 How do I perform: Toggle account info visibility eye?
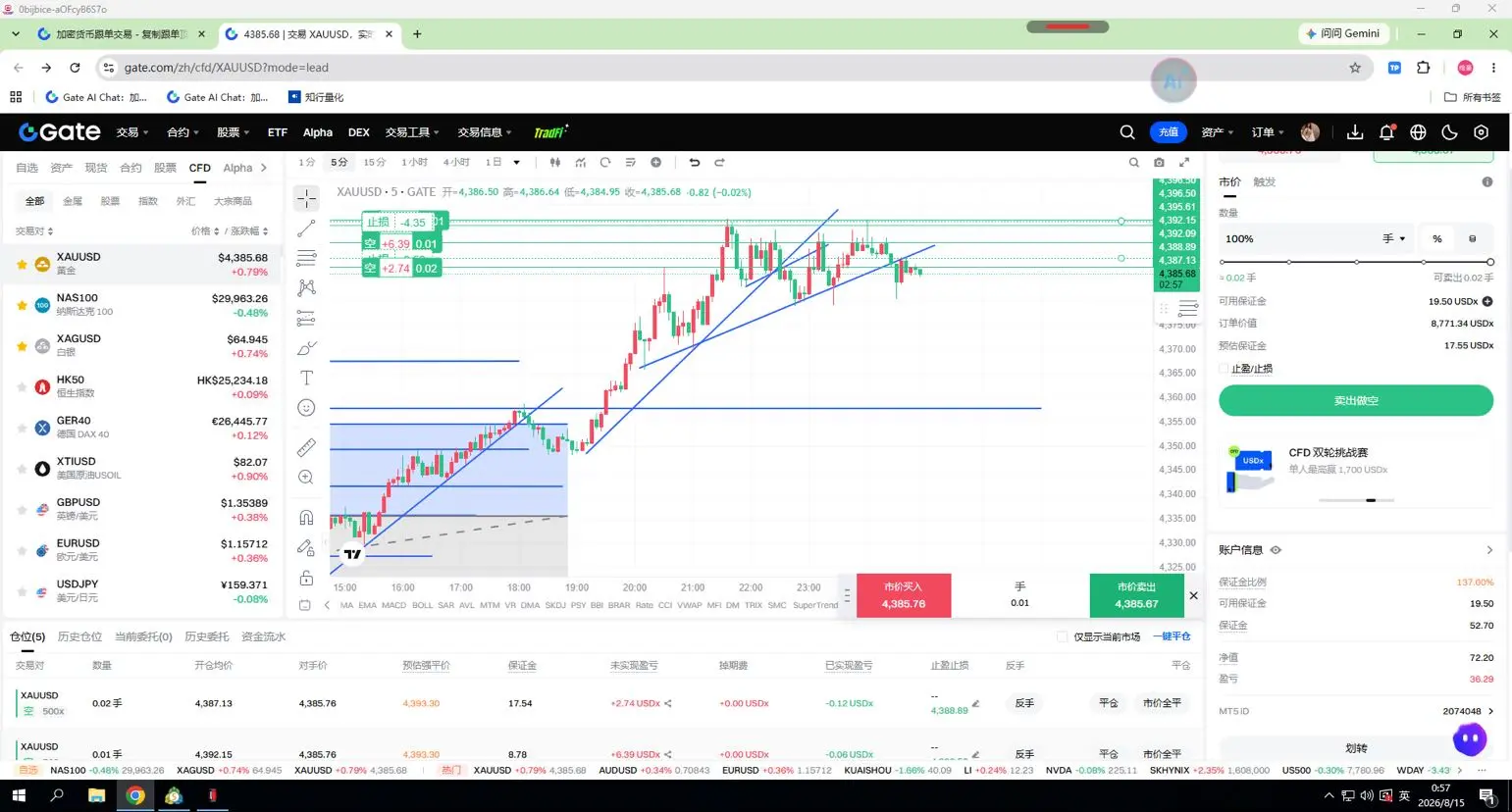[x=1276, y=550]
